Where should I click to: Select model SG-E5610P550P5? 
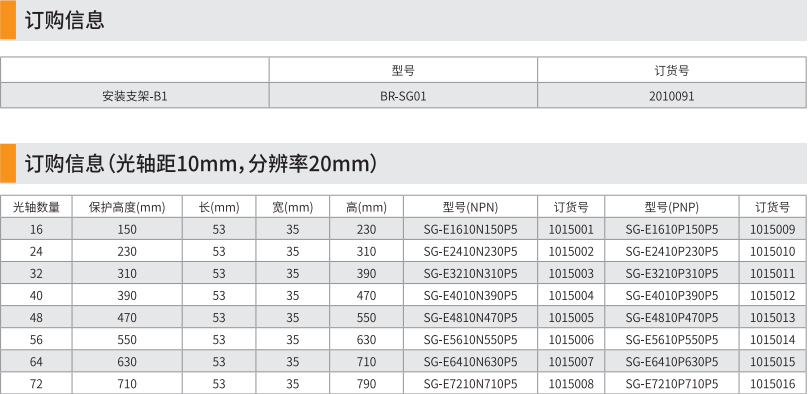671,340
